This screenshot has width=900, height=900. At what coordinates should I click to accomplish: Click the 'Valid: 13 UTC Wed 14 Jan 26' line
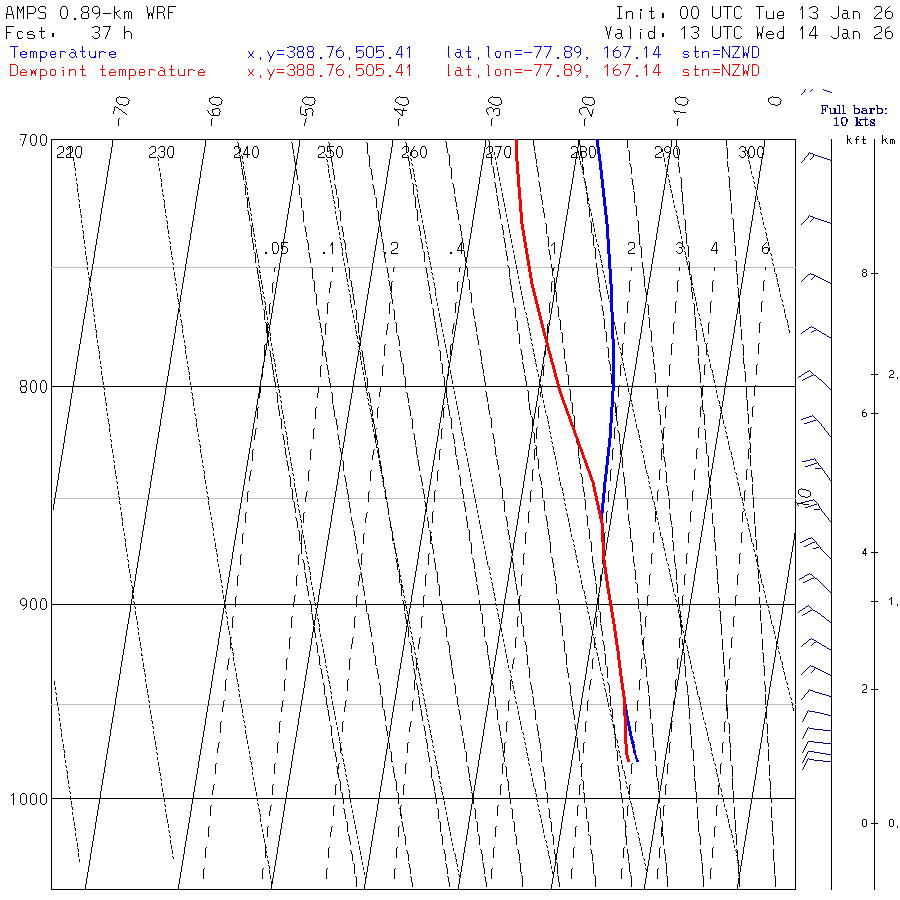pos(749,33)
